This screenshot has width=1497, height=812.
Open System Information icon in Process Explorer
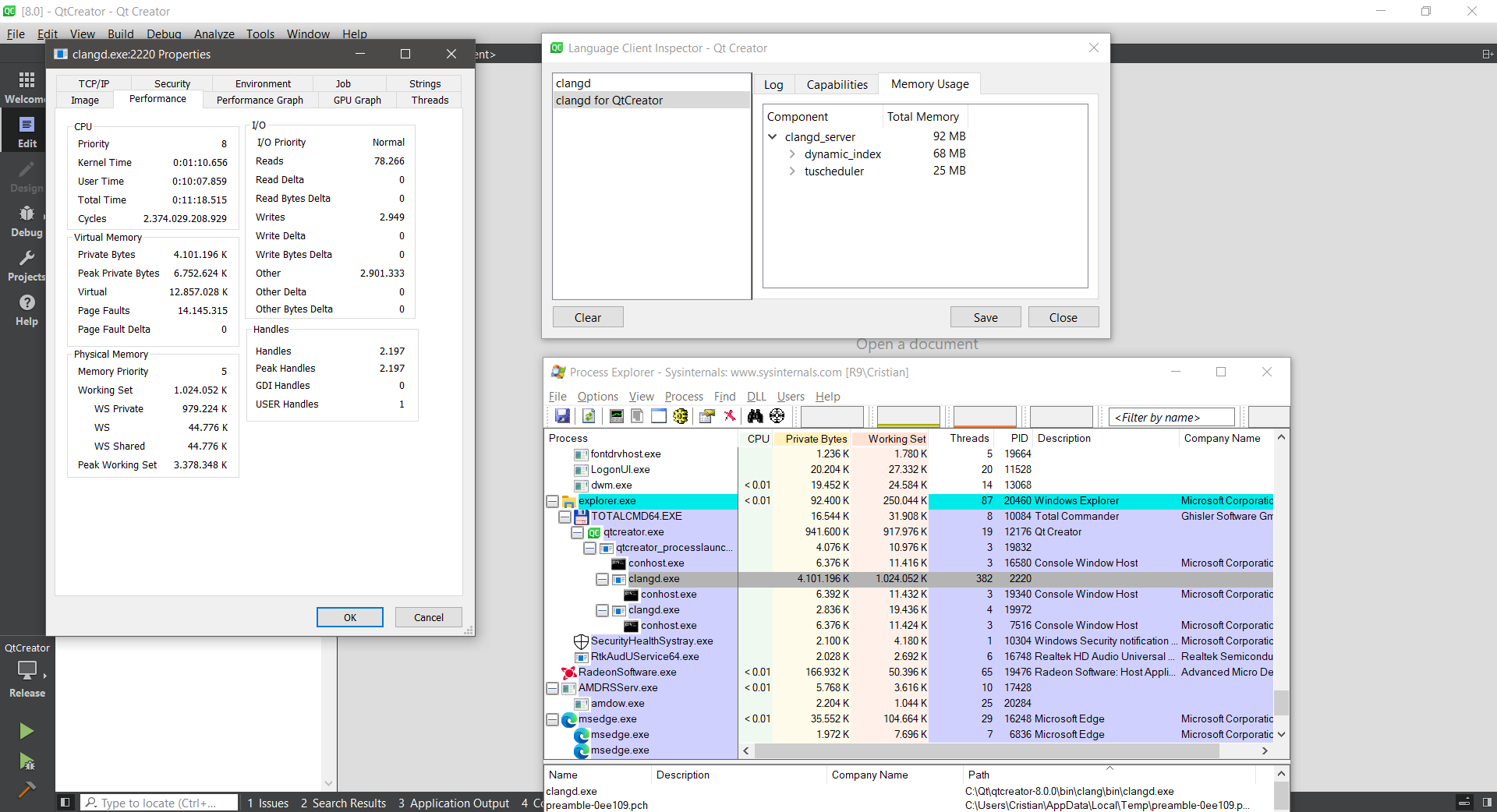(x=616, y=416)
